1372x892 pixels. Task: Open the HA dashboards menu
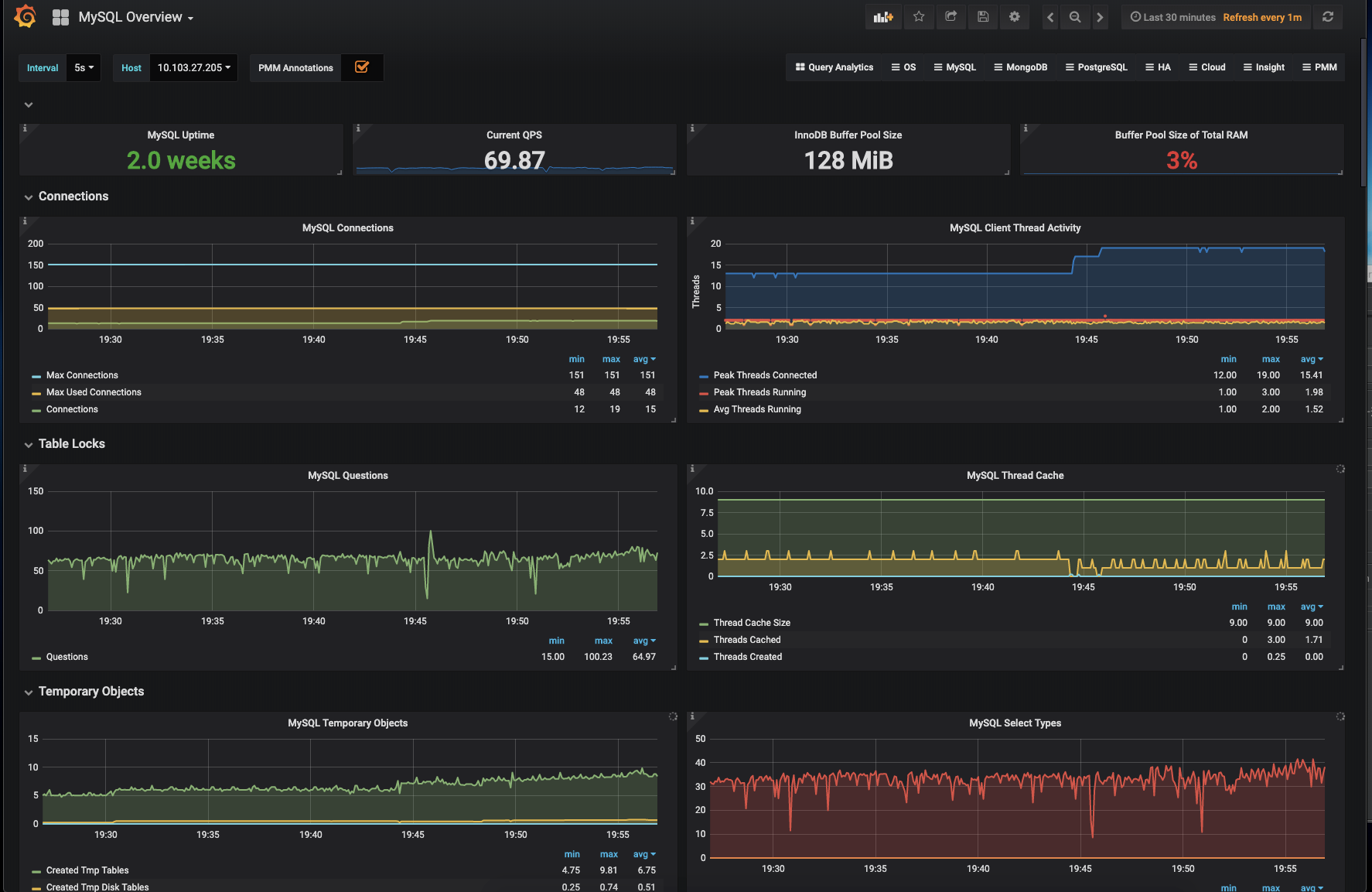click(x=1158, y=67)
